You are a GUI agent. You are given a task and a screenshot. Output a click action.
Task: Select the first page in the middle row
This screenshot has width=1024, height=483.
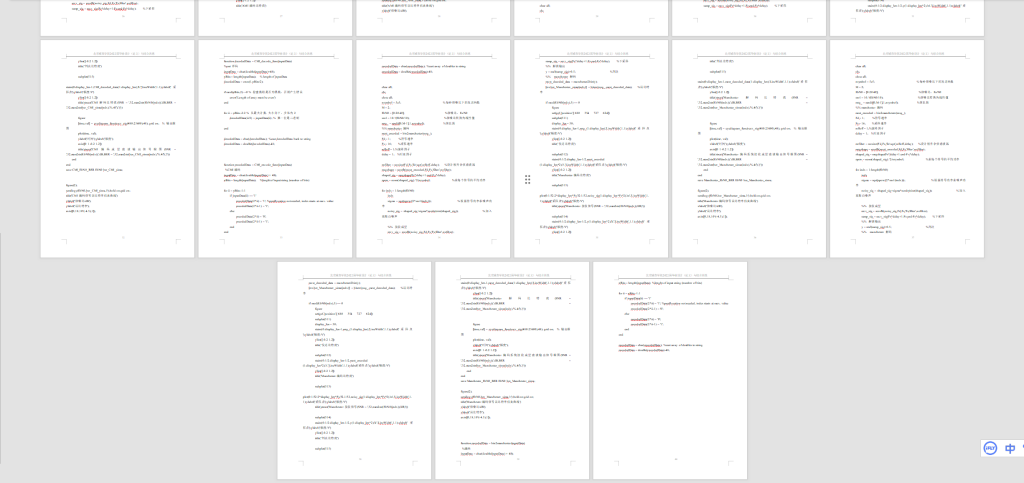point(117,148)
